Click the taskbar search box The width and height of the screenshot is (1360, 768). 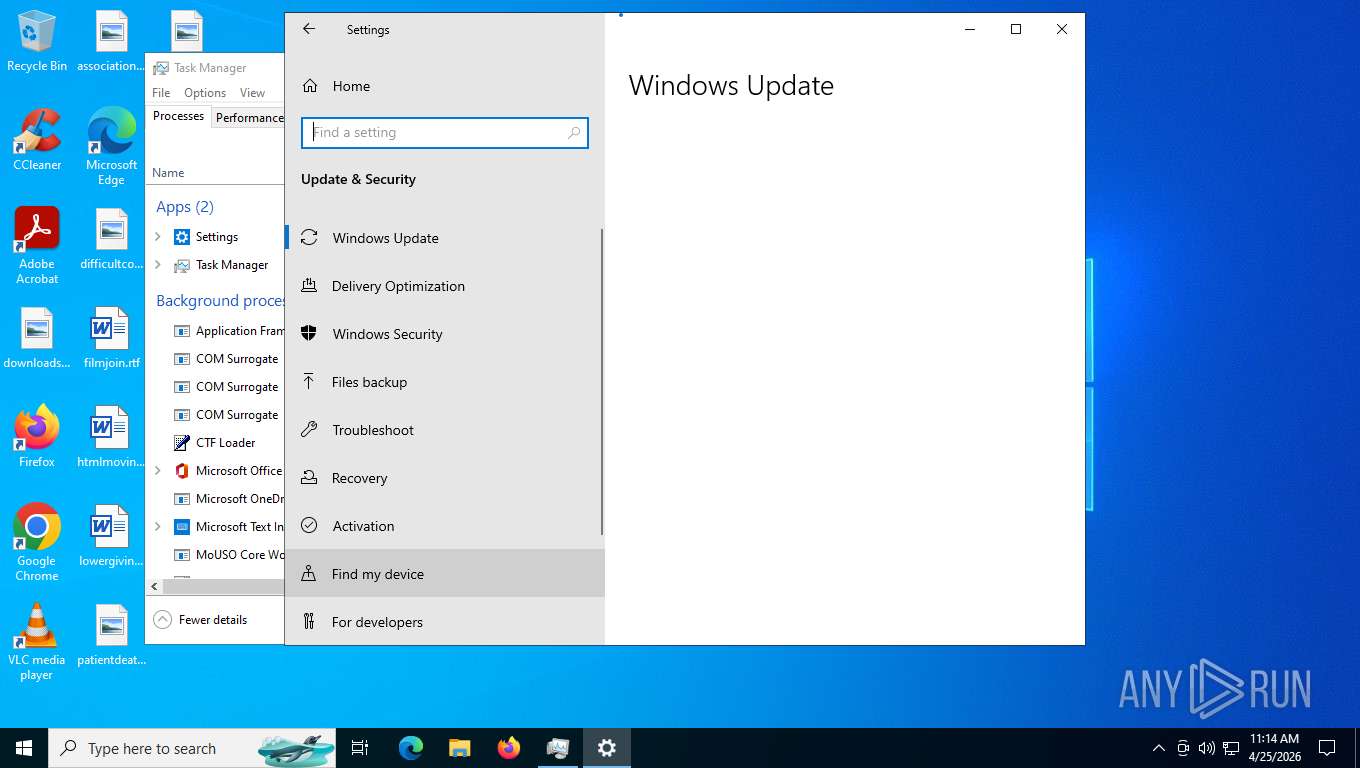[193, 748]
